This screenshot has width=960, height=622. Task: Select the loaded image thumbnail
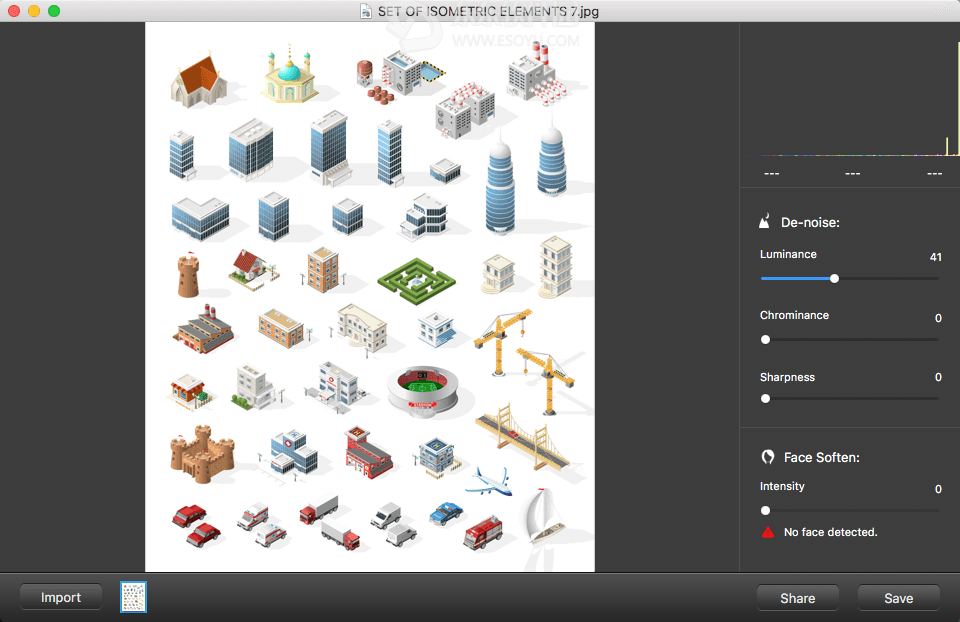(x=134, y=597)
